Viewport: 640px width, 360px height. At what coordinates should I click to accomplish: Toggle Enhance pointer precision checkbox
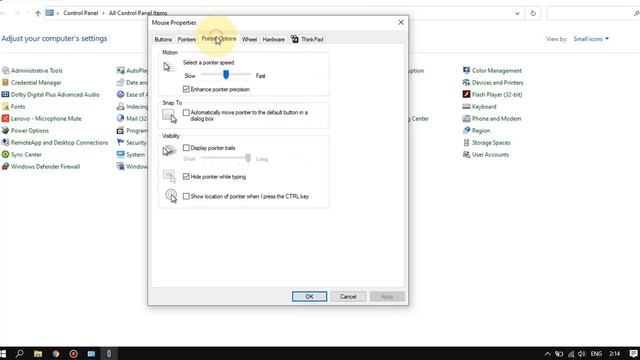pyautogui.click(x=186, y=89)
